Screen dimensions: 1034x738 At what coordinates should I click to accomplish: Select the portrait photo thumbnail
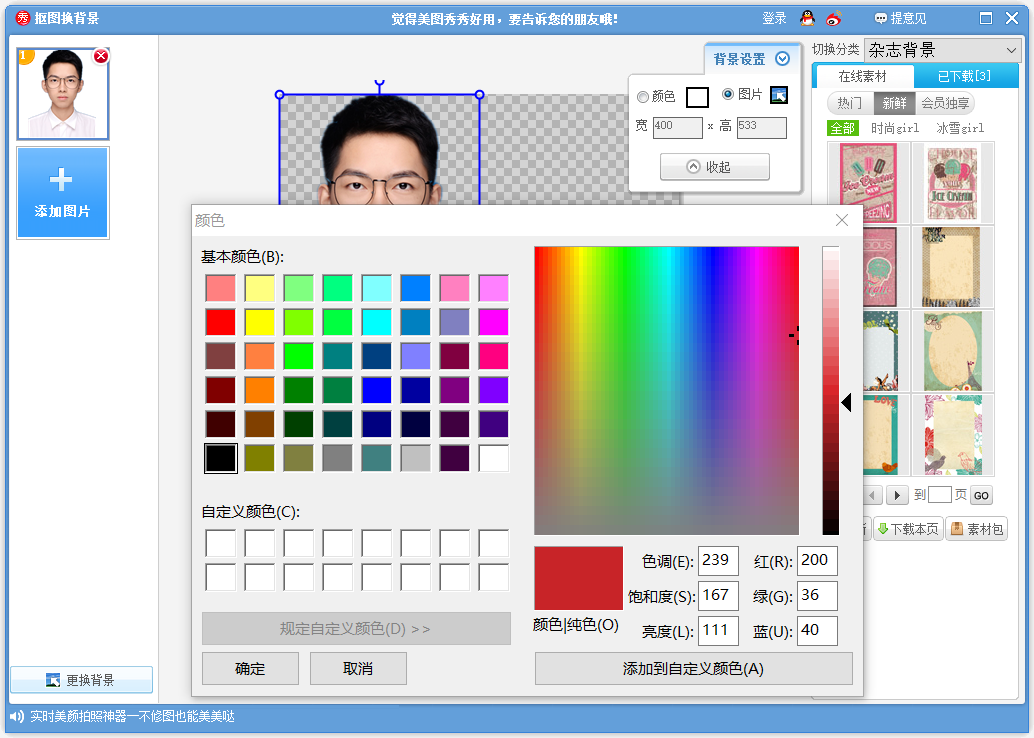(63, 94)
